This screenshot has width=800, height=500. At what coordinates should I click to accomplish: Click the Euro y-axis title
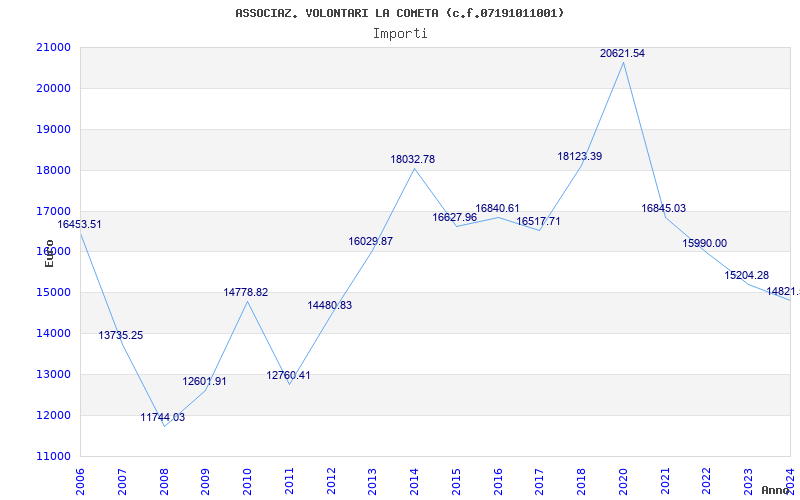tap(49, 254)
